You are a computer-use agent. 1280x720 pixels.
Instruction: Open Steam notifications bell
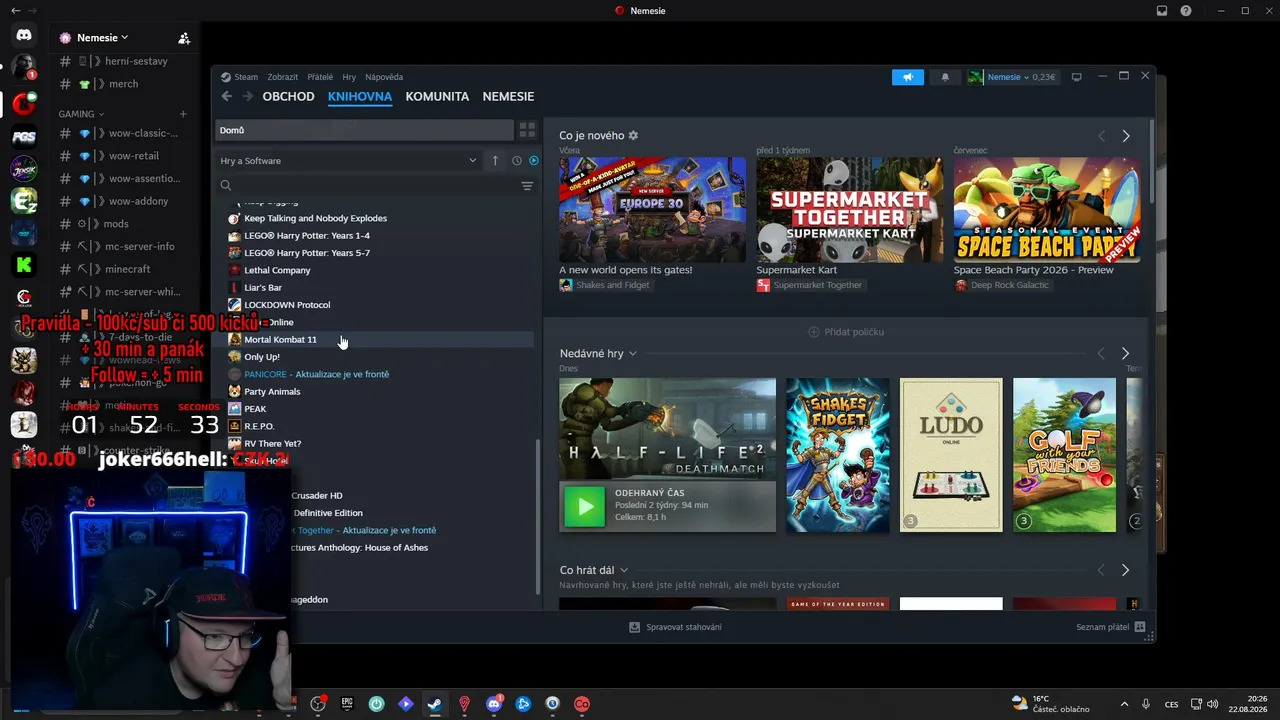[x=945, y=77]
